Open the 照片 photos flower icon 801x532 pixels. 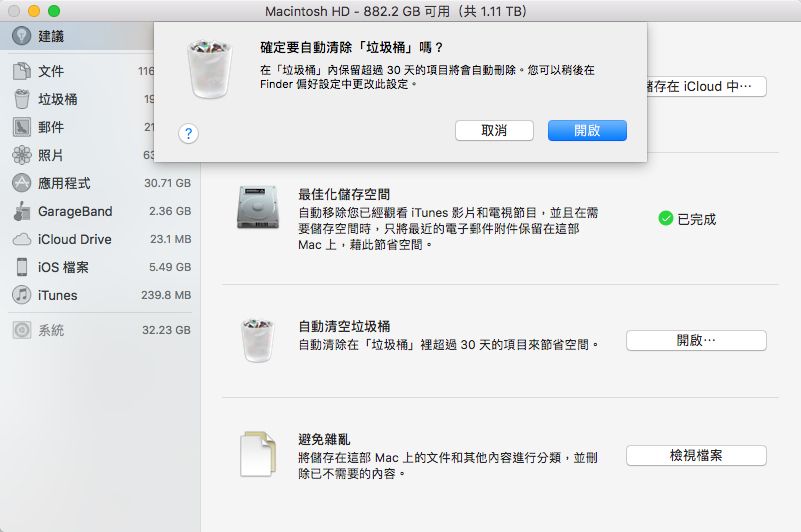21,155
